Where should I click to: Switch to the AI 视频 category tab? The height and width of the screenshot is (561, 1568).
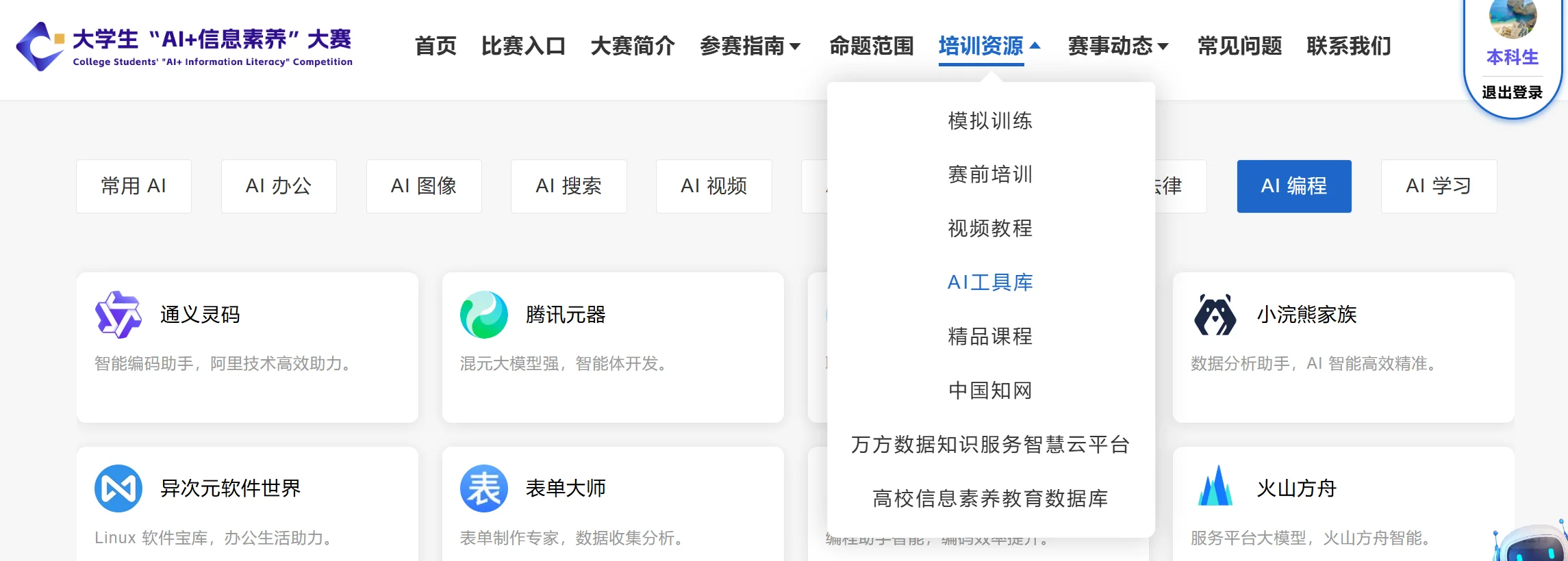[714, 186]
